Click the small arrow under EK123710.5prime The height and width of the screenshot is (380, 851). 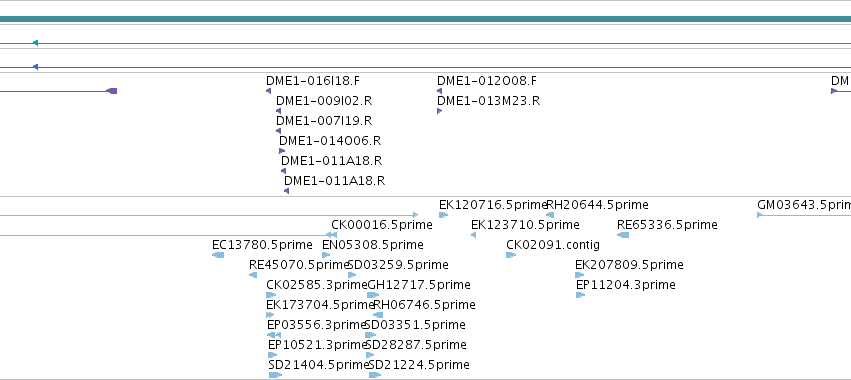[473, 235]
